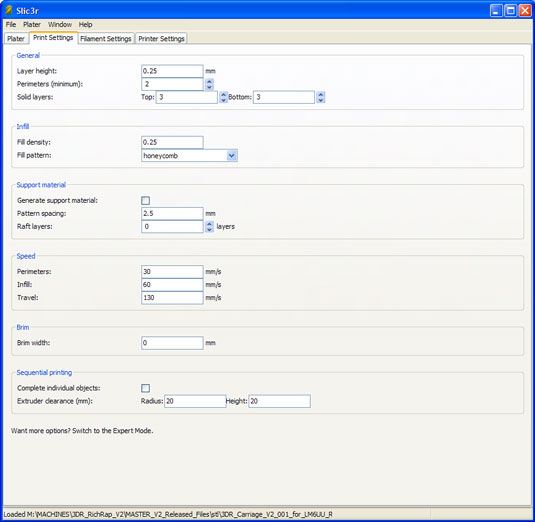Click the Layer height input field
Viewport: 535px width, 522px height.
[x=172, y=71]
